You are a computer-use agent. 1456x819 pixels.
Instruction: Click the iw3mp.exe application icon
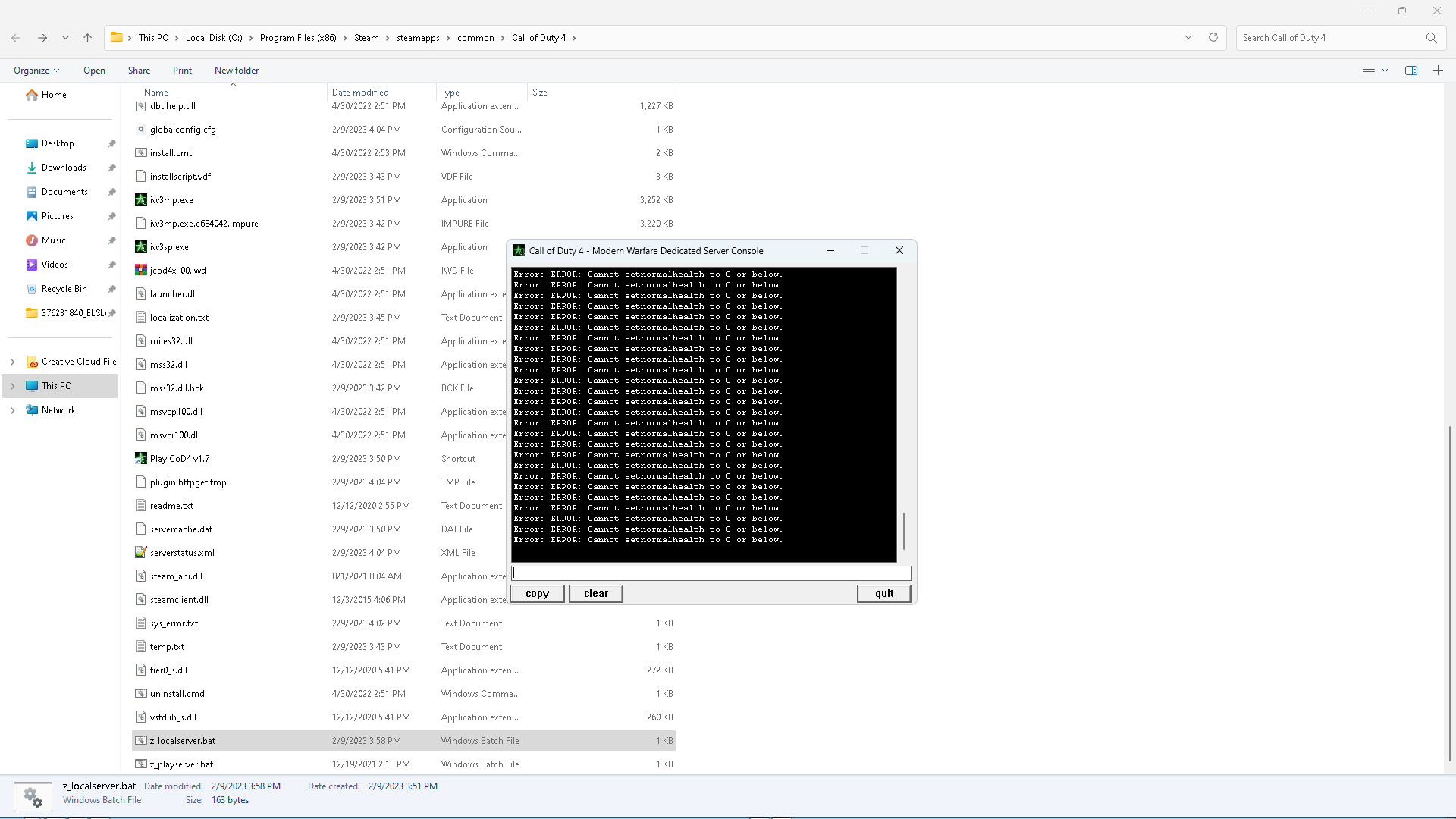click(141, 200)
